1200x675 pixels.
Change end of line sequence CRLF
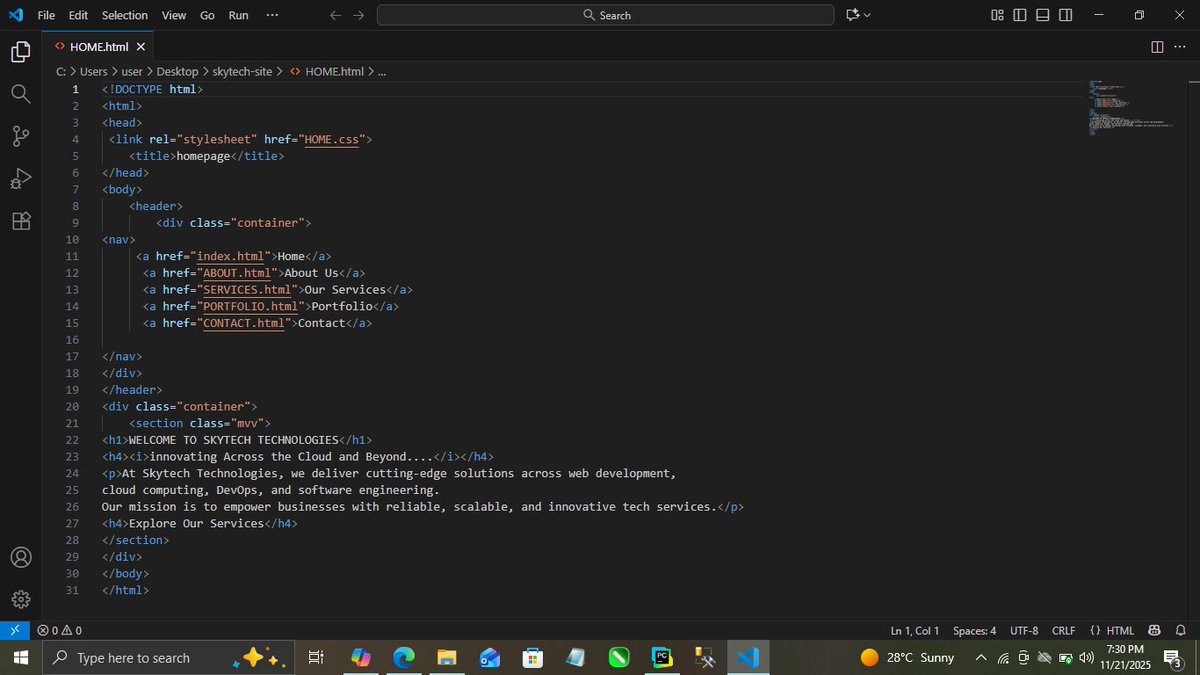tap(1063, 631)
